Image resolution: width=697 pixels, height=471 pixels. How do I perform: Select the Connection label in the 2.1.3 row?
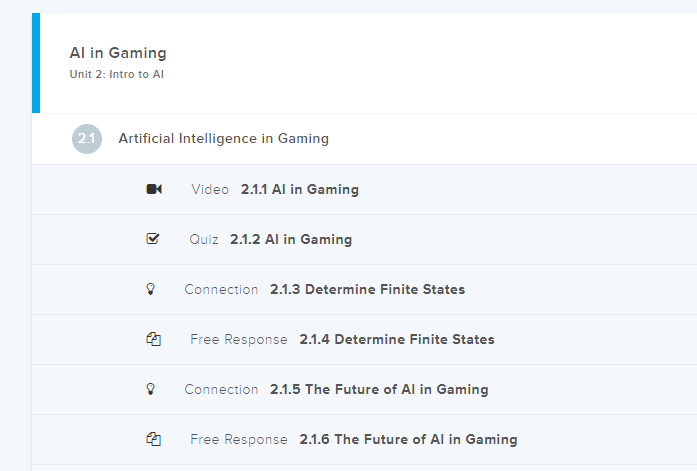tap(221, 289)
